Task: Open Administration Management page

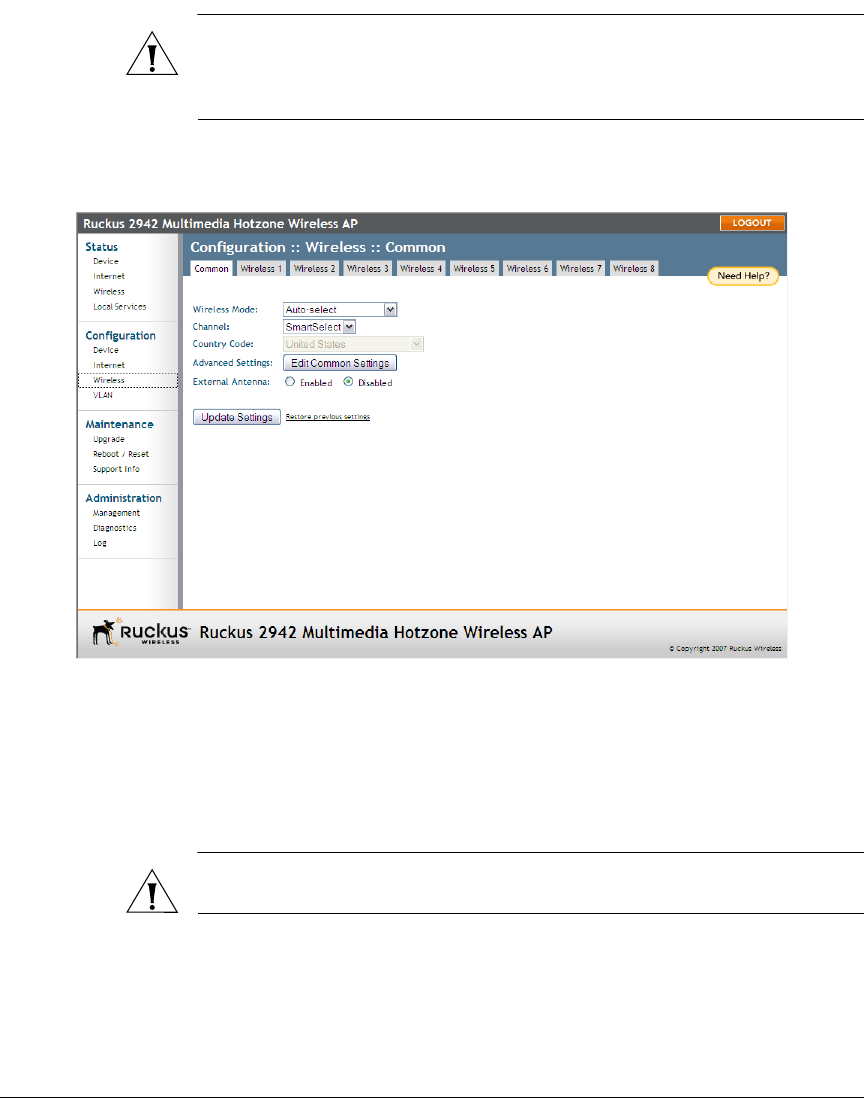Action: pyautogui.click(x=116, y=513)
